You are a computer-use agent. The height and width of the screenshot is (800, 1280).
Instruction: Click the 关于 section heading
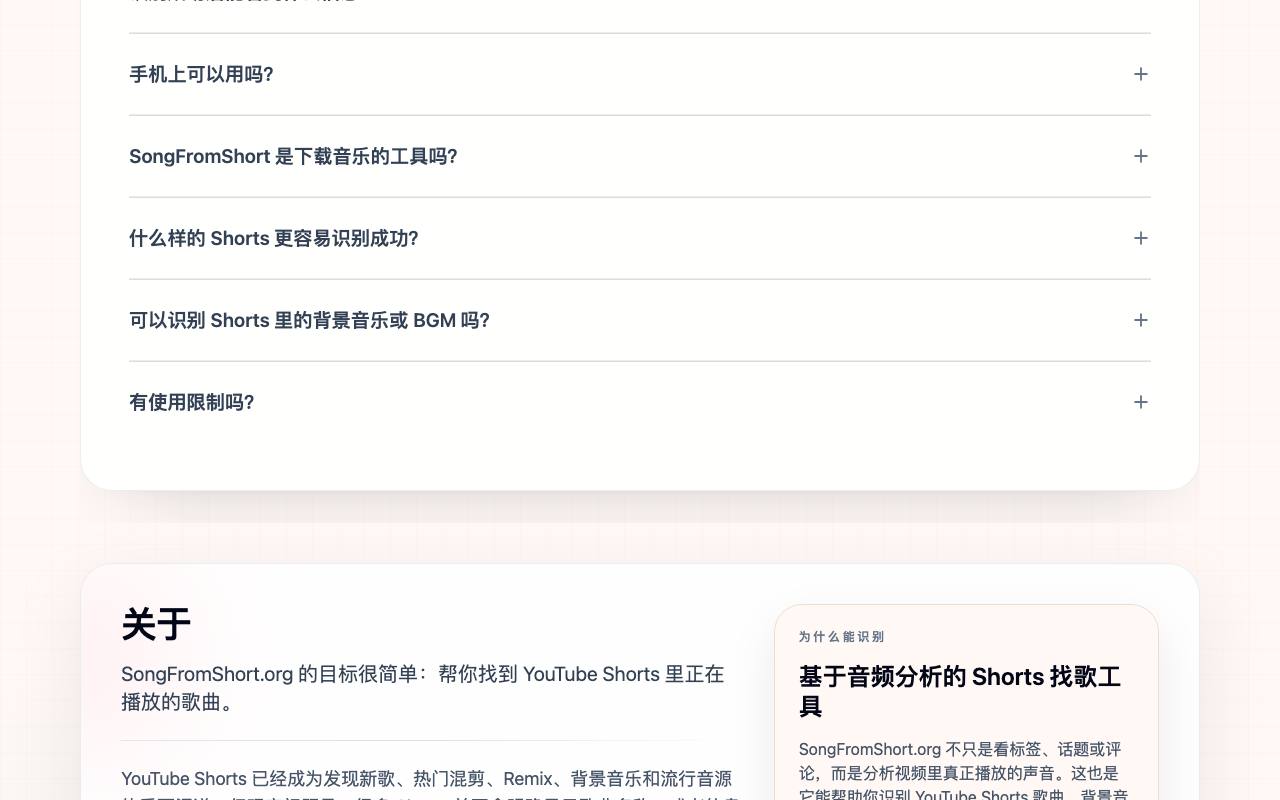point(156,625)
